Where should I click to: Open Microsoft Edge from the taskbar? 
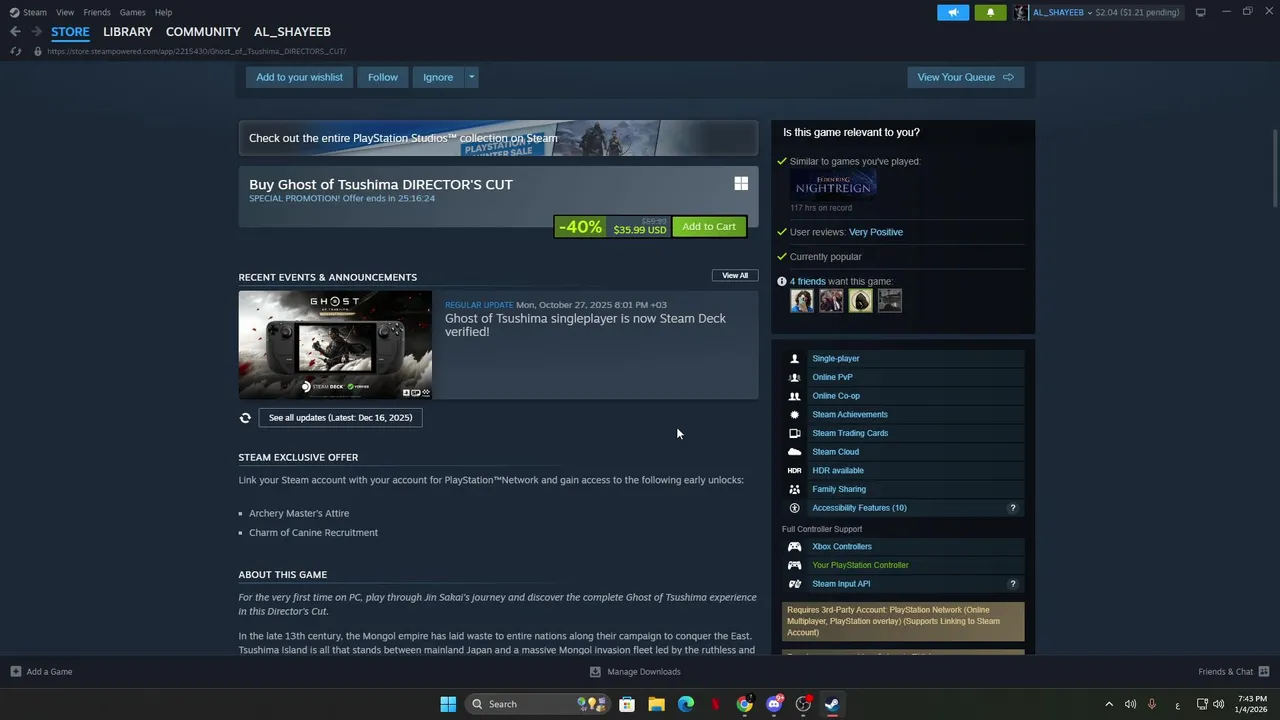(685, 704)
